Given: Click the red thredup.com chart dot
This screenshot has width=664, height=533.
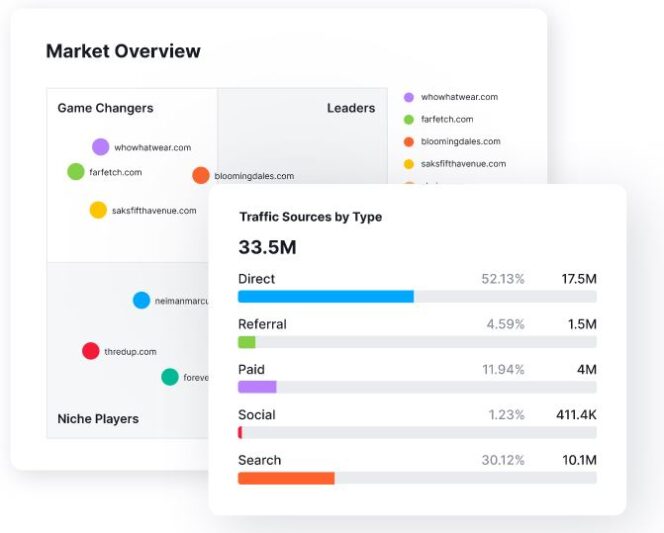Looking at the screenshot, I should 91,351.
